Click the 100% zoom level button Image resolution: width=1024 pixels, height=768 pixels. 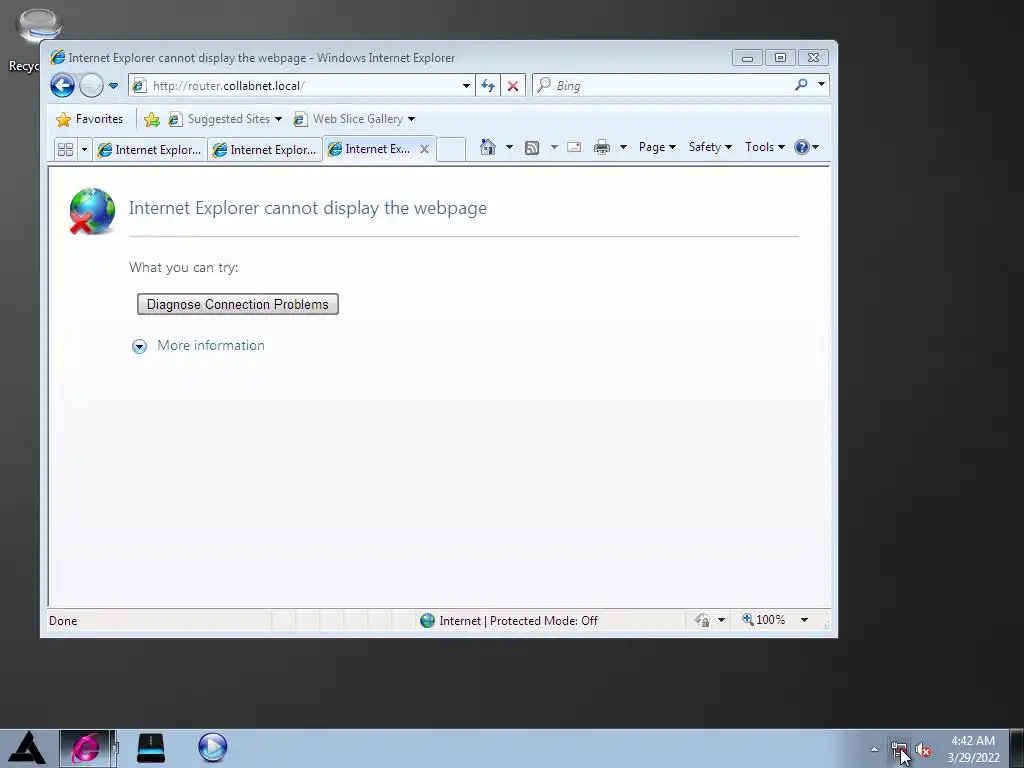[763, 620]
